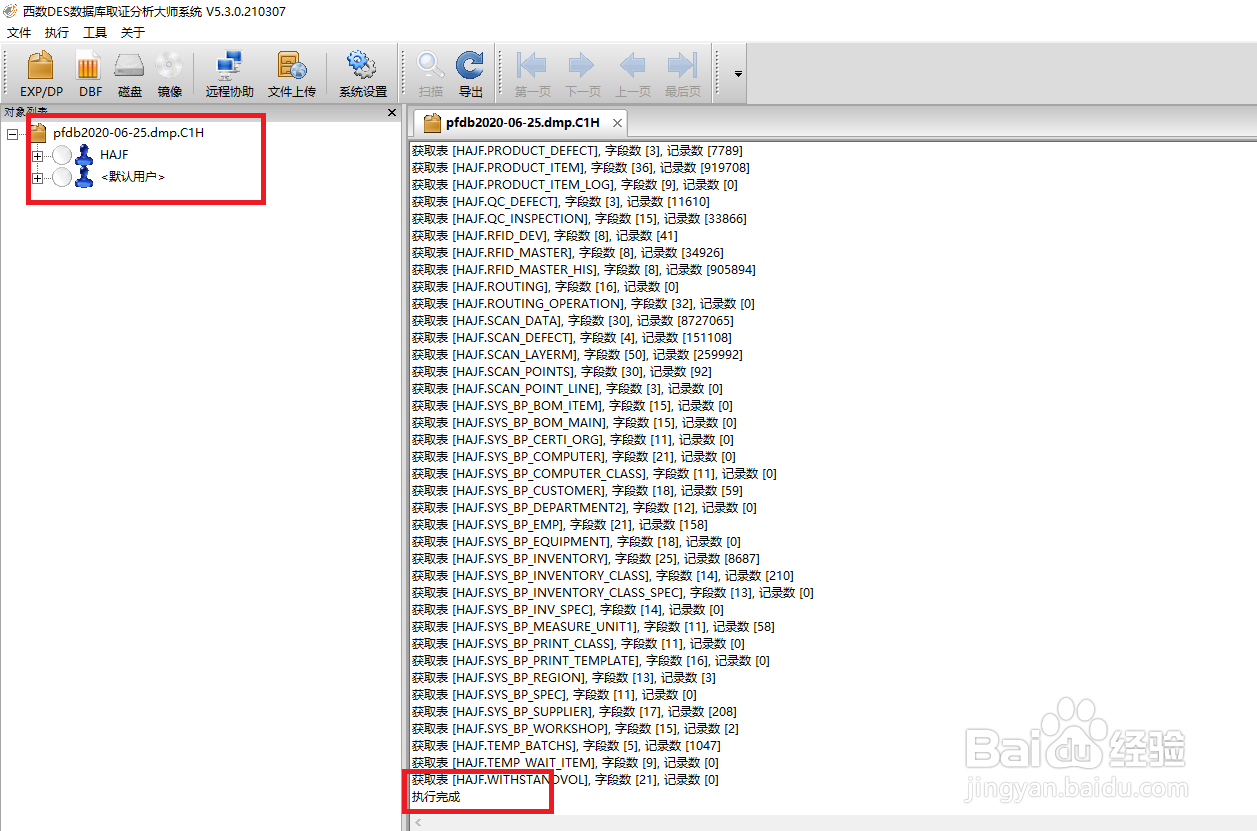The height and width of the screenshot is (831, 1257).
Task: Open the toolbar overflow arrow
Action: [x=738, y=74]
